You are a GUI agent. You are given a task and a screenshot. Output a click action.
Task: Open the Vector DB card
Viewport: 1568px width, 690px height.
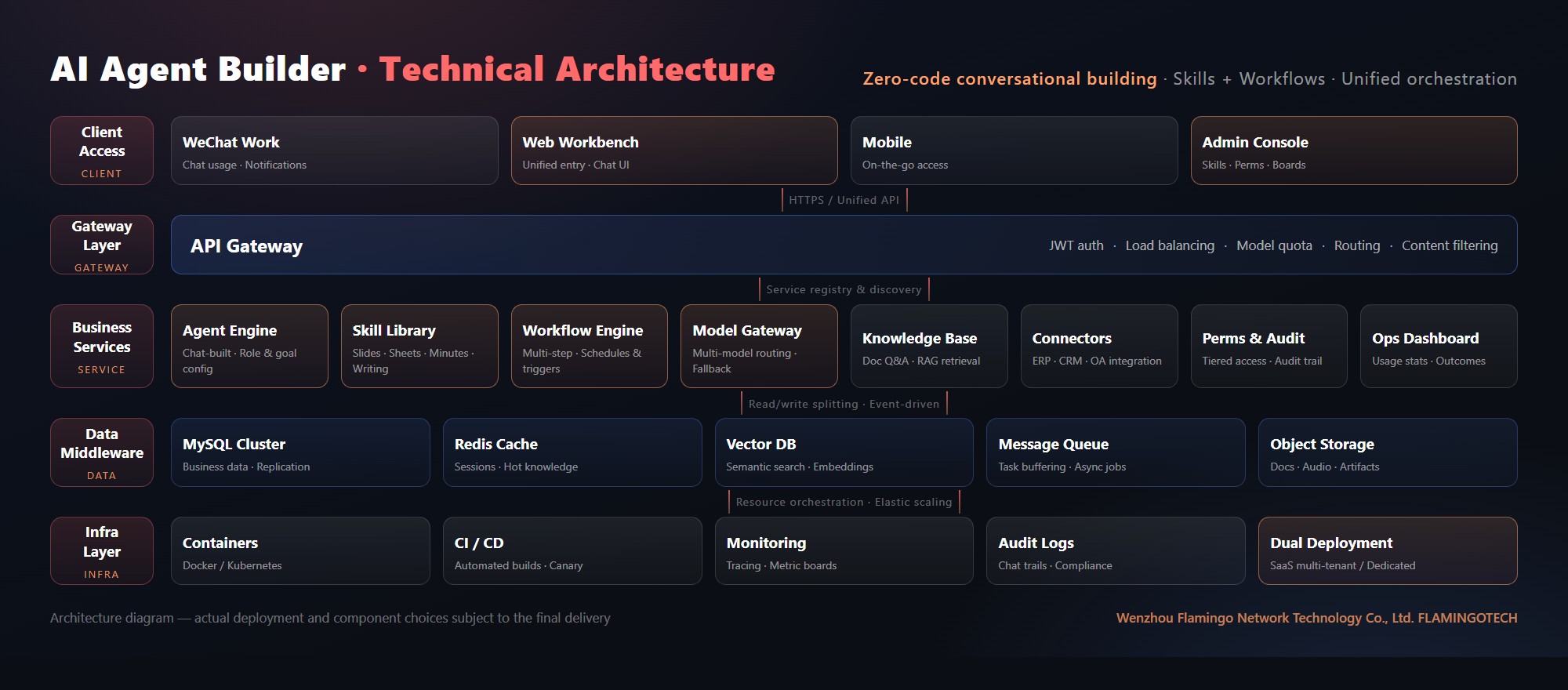844,452
